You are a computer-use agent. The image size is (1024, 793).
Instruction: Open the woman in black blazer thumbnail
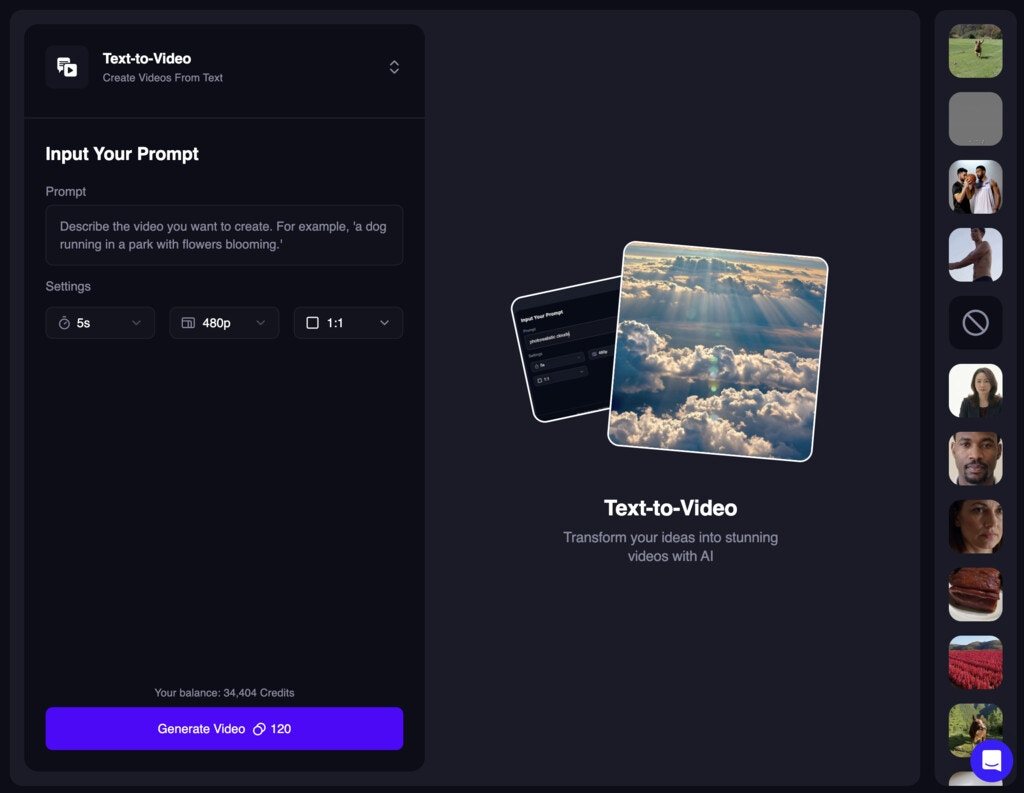[975, 390]
